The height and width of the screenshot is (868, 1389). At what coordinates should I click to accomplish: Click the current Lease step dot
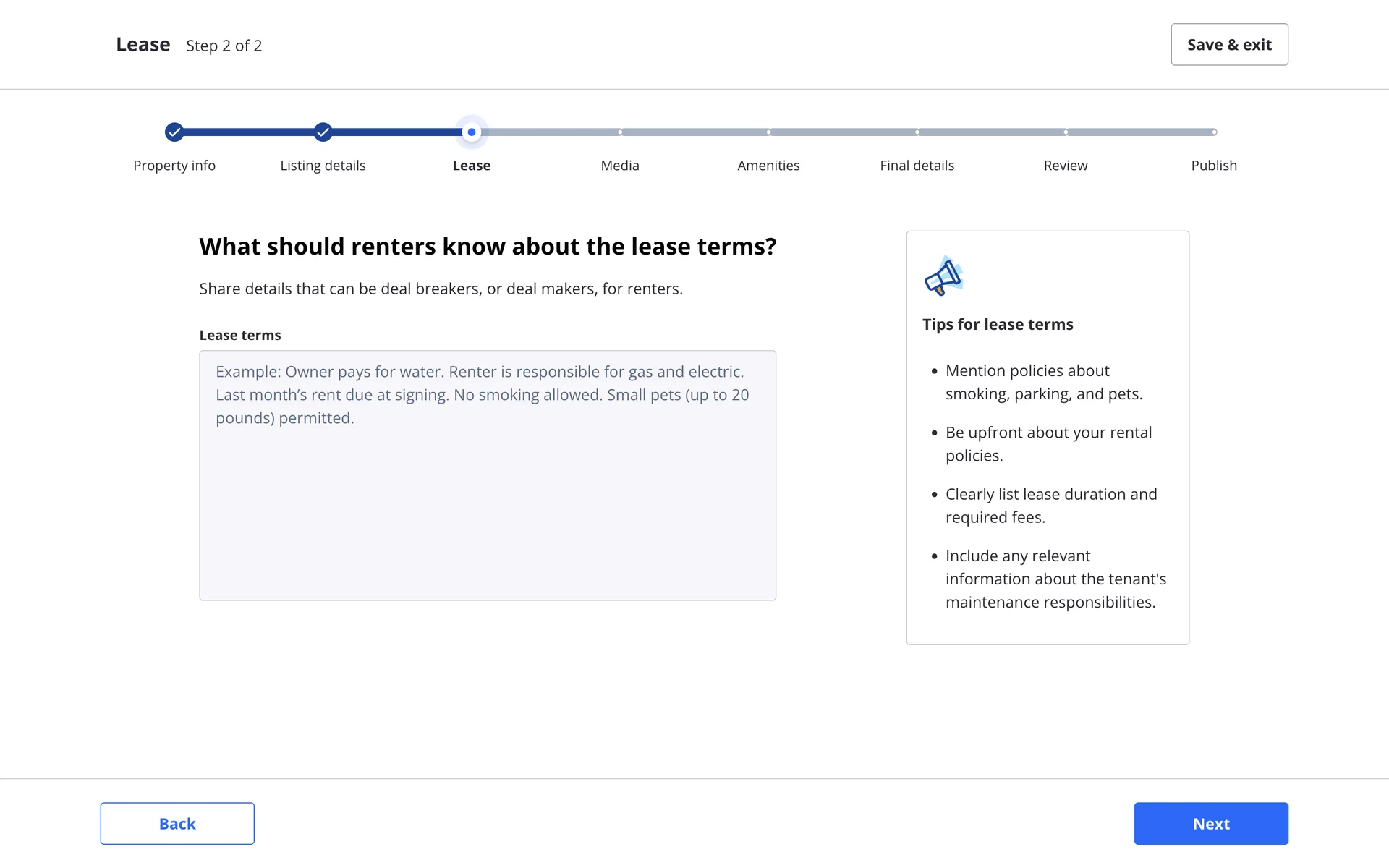coord(472,132)
